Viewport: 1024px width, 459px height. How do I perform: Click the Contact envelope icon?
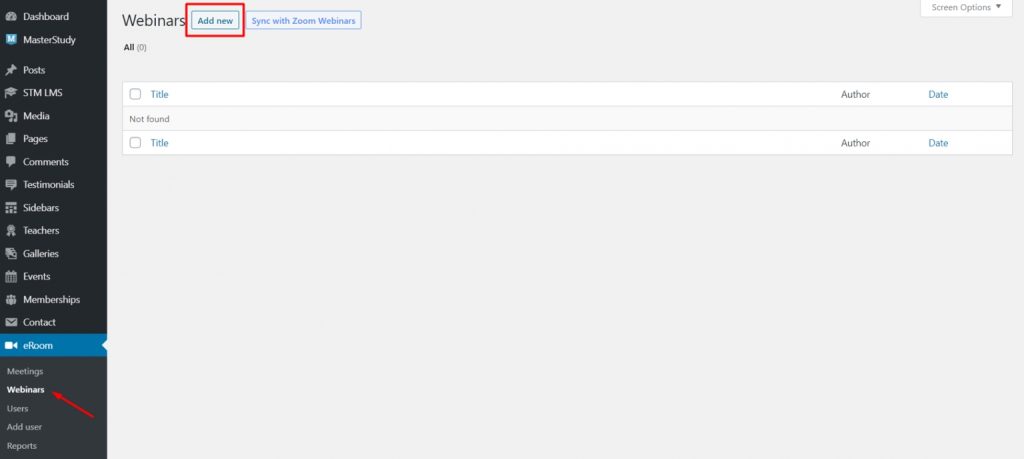11,323
